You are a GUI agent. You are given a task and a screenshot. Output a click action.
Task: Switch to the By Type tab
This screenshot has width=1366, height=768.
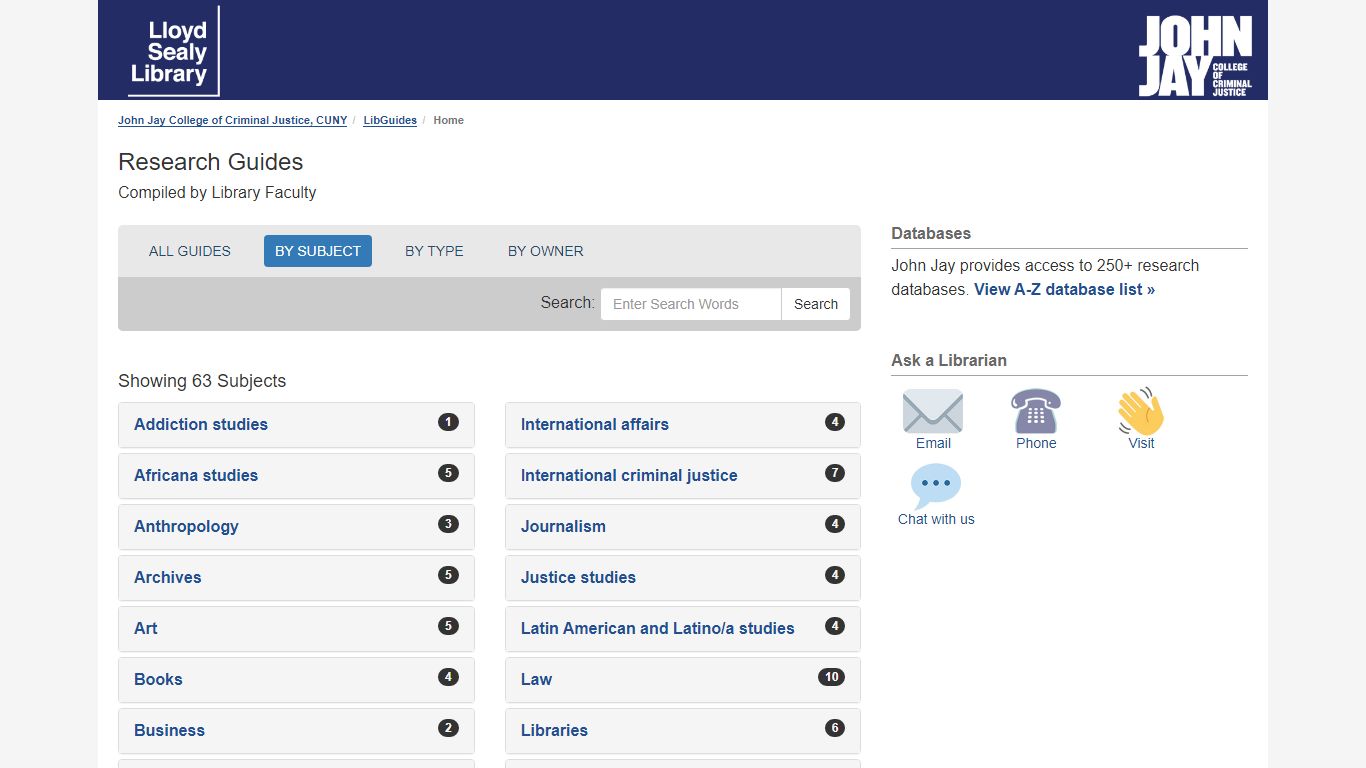pyautogui.click(x=434, y=251)
